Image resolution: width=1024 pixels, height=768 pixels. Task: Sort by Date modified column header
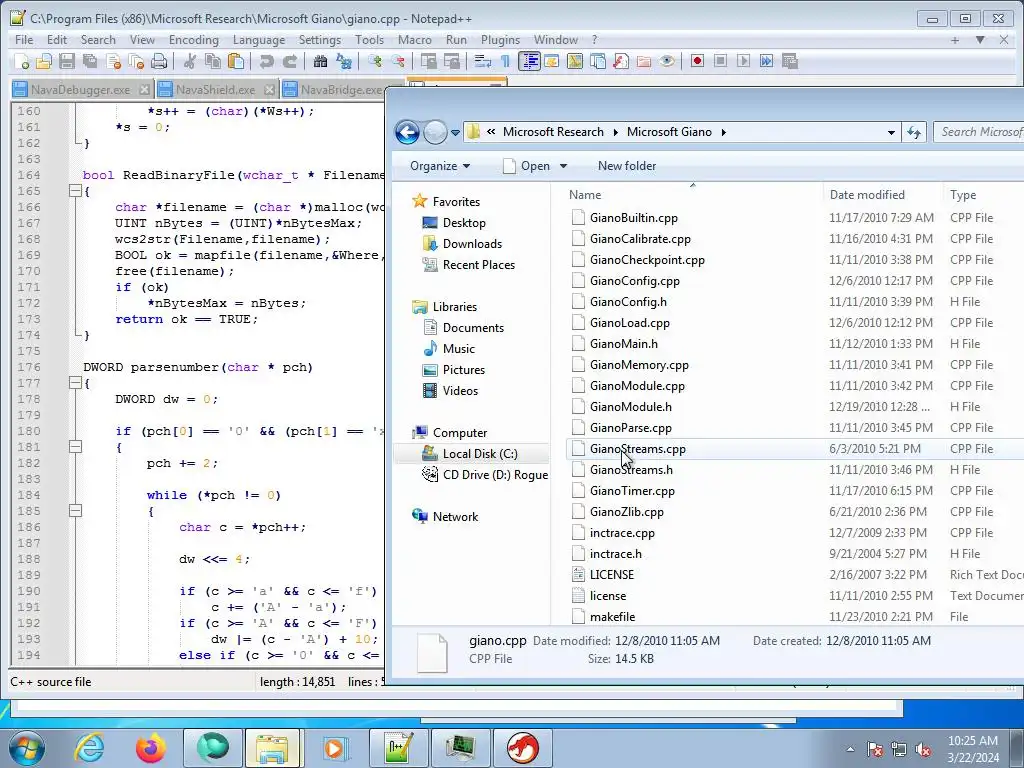tap(882, 195)
